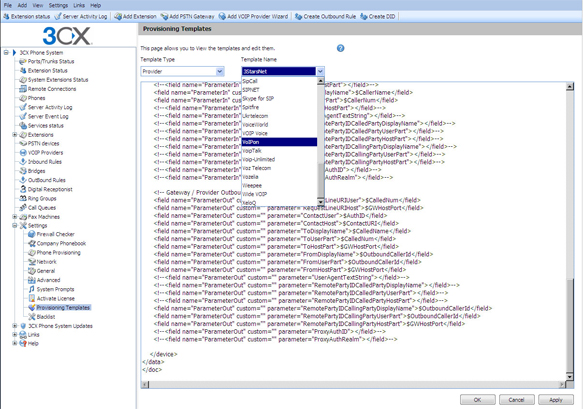The image size is (583, 409).
Task: Open Extension status from the toolbar
Action: (26, 16)
